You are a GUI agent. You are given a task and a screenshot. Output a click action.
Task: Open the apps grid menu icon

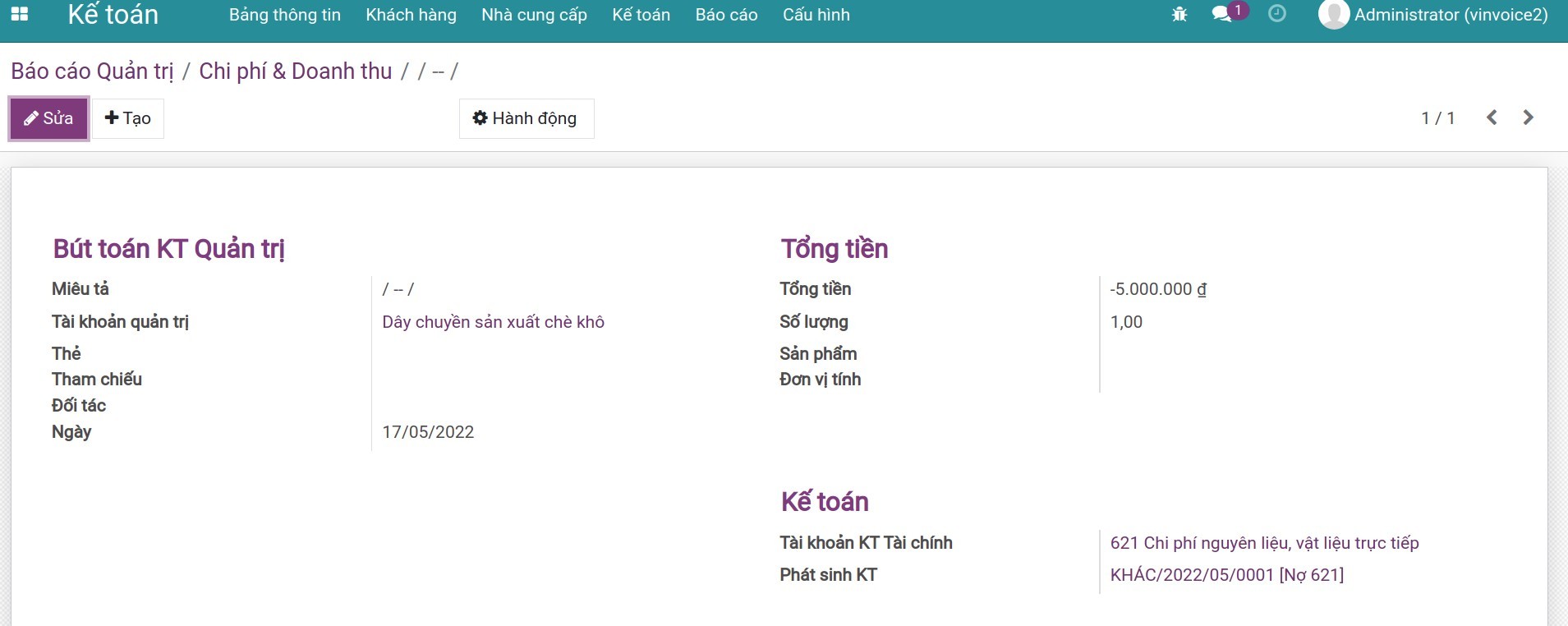19,14
